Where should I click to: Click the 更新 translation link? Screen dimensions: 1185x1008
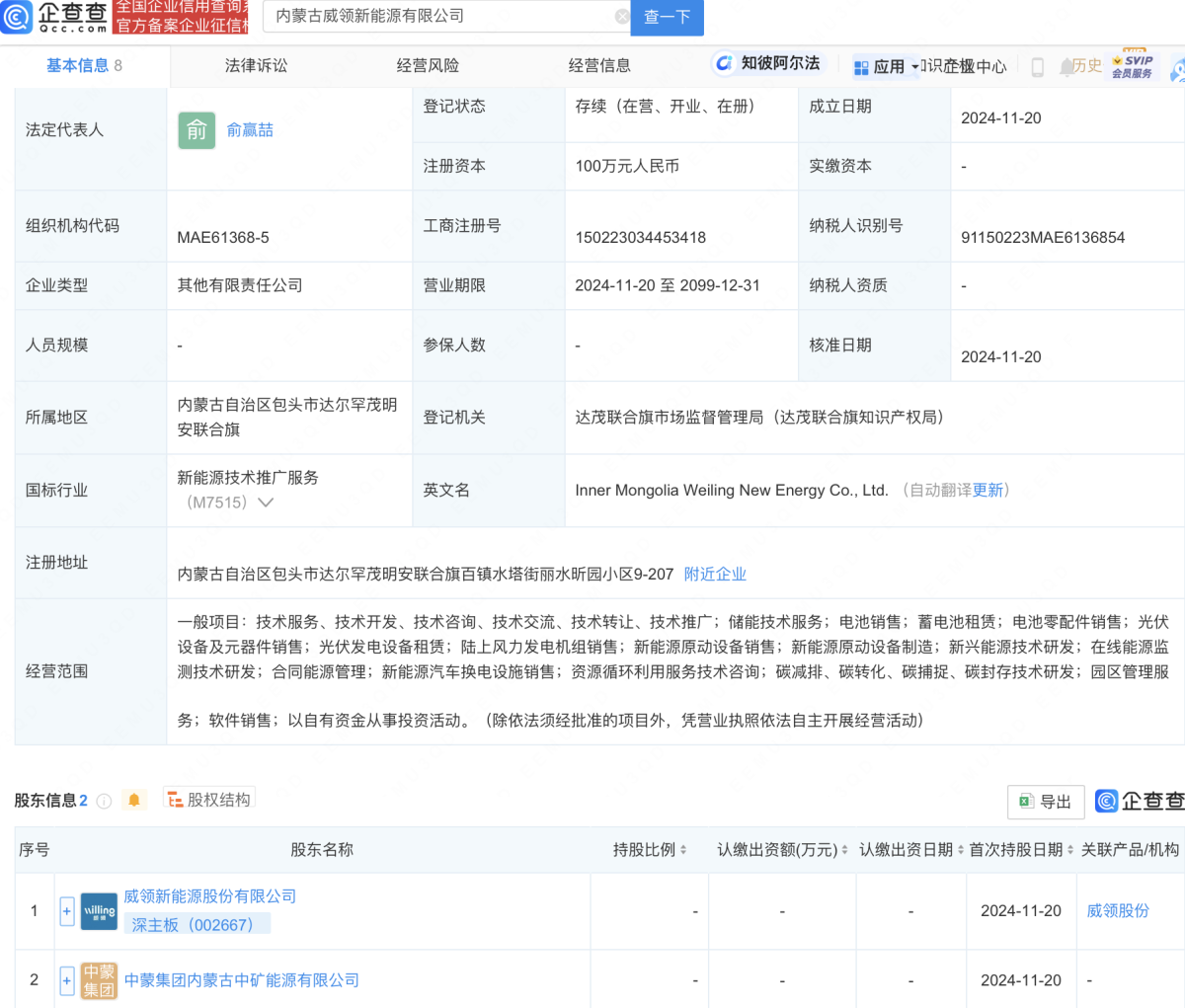(987, 491)
